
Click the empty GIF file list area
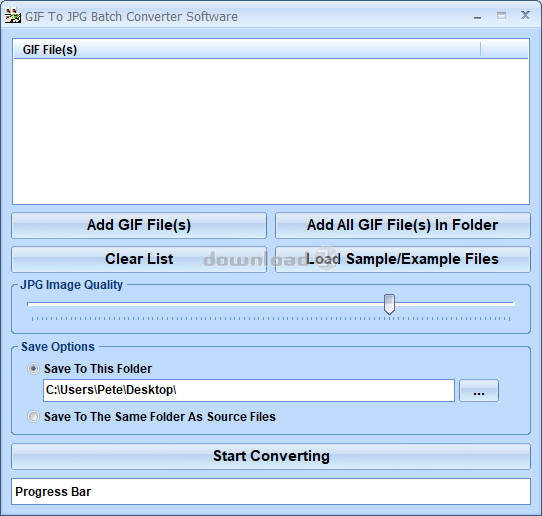[271, 131]
